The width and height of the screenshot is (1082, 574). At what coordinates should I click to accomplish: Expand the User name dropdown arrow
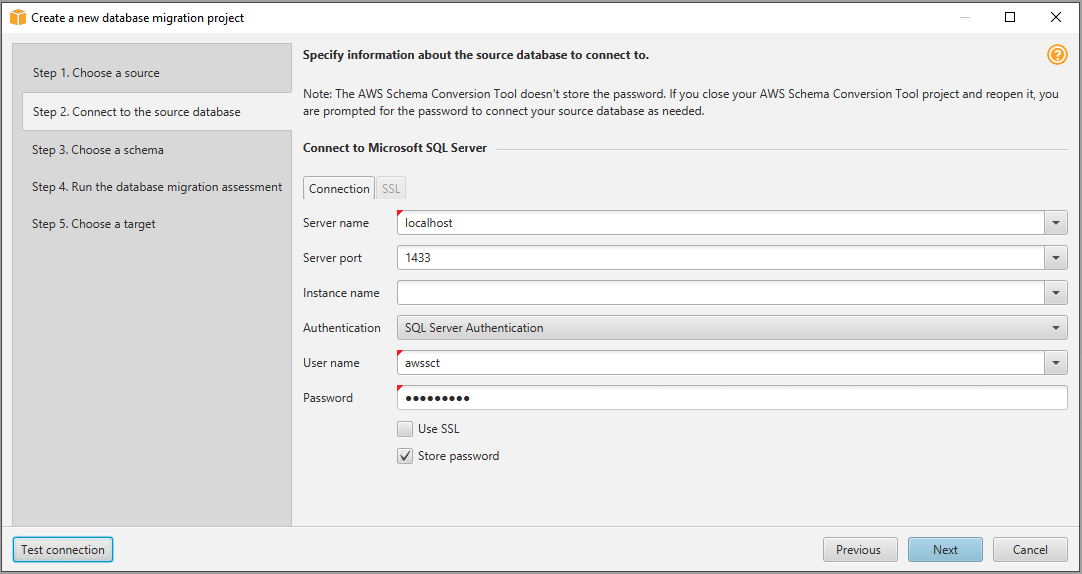point(1056,363)
